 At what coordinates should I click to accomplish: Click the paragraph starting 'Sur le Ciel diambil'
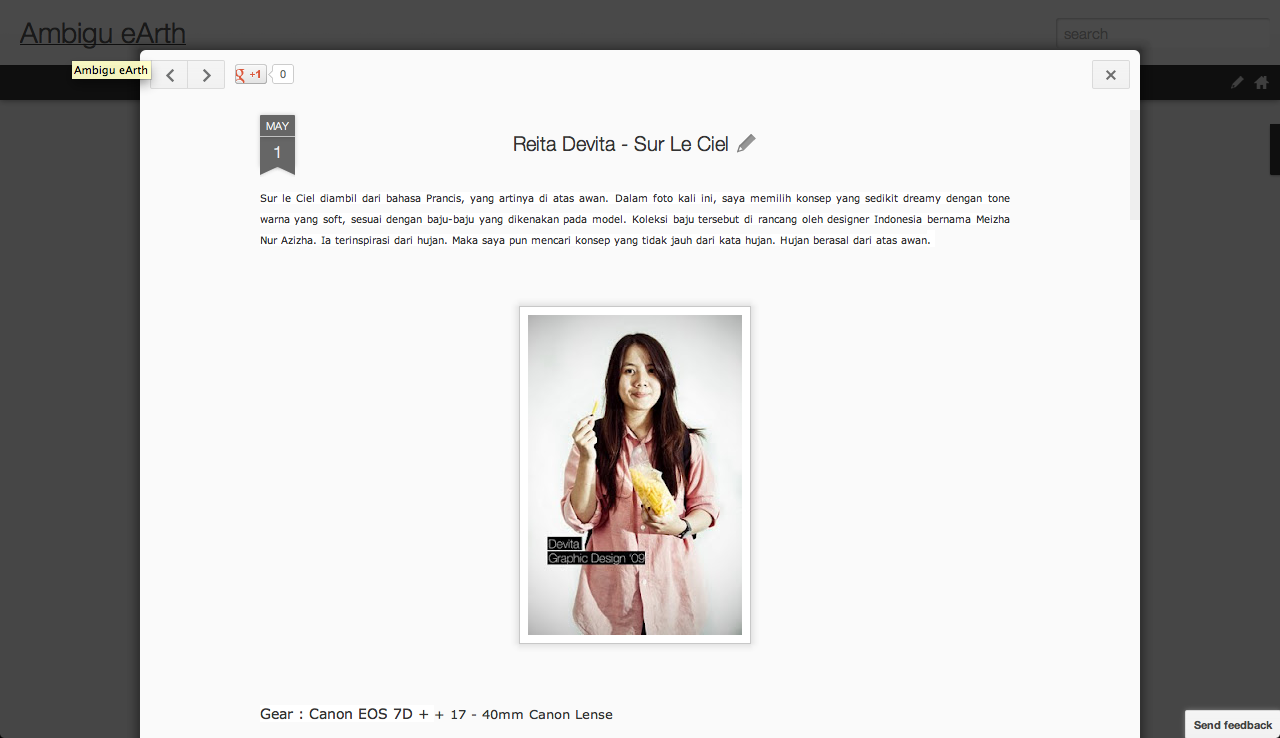pyautogui.click(x=635, y=219)
